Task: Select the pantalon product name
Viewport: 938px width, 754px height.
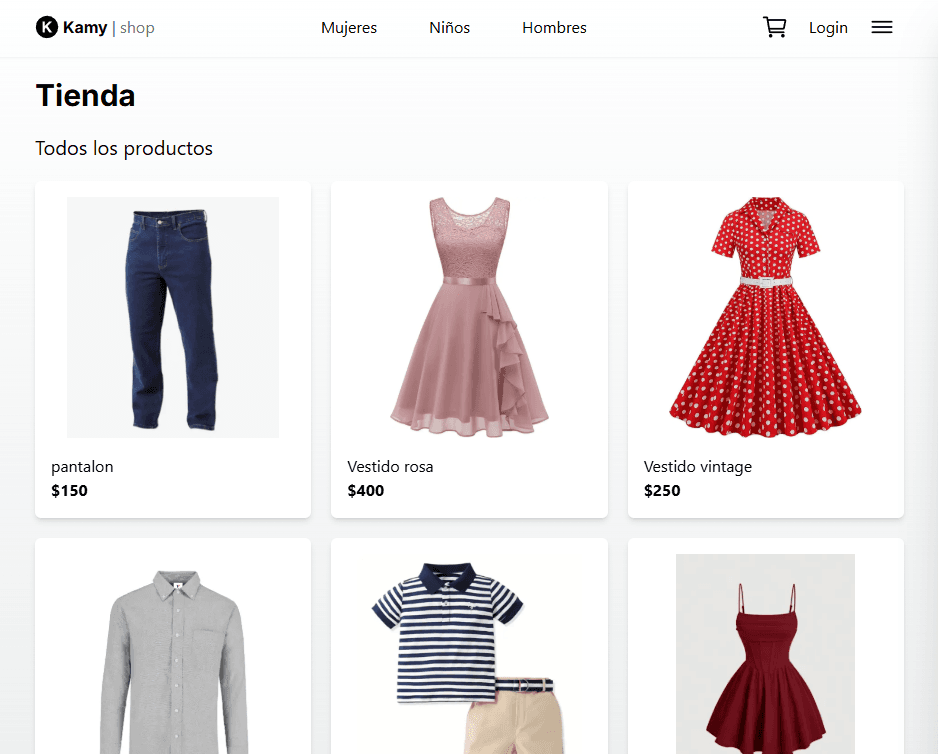Action: [82, 467]
